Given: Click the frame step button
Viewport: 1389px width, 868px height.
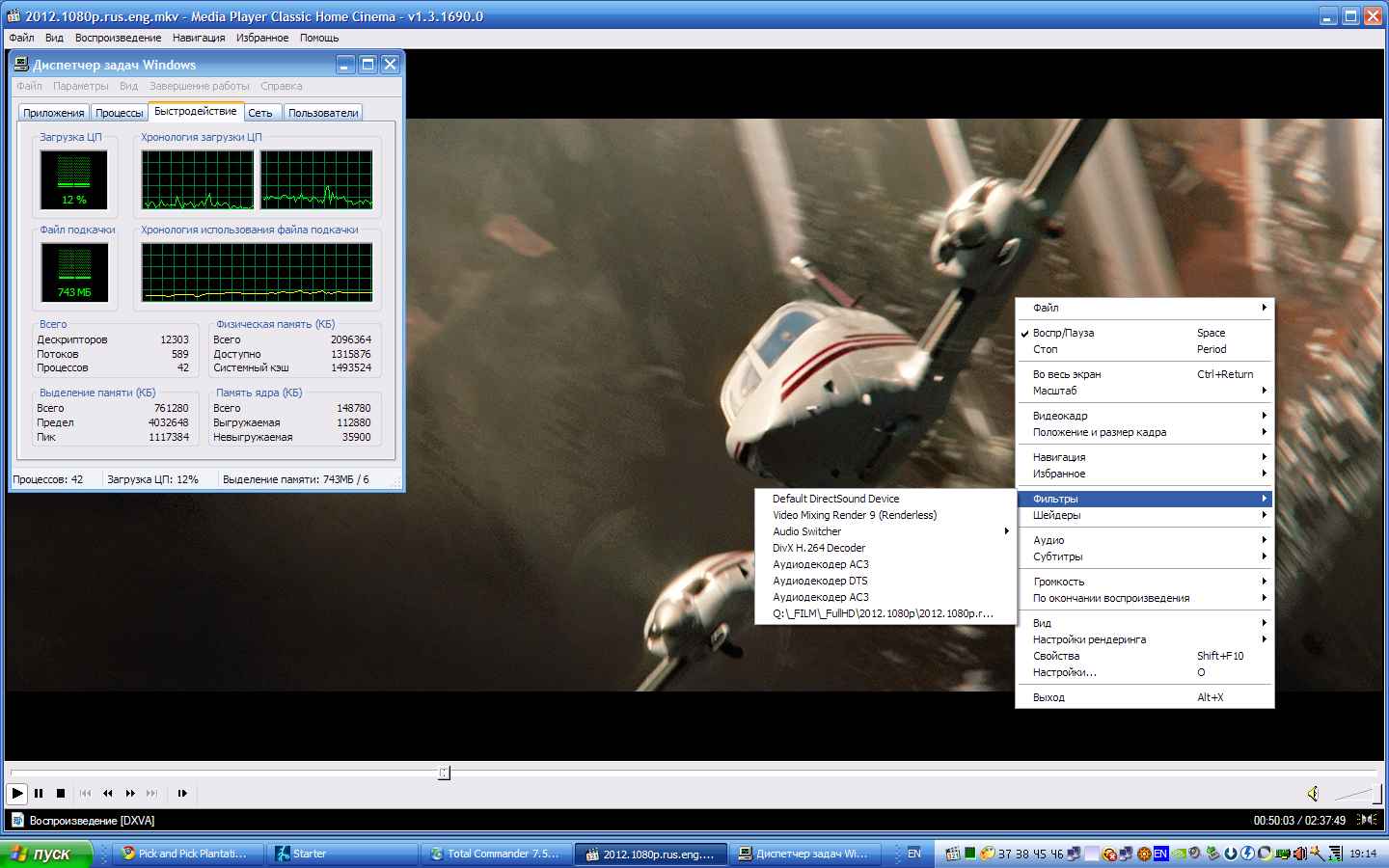Looking at the screenshot, I should [182, 794].
